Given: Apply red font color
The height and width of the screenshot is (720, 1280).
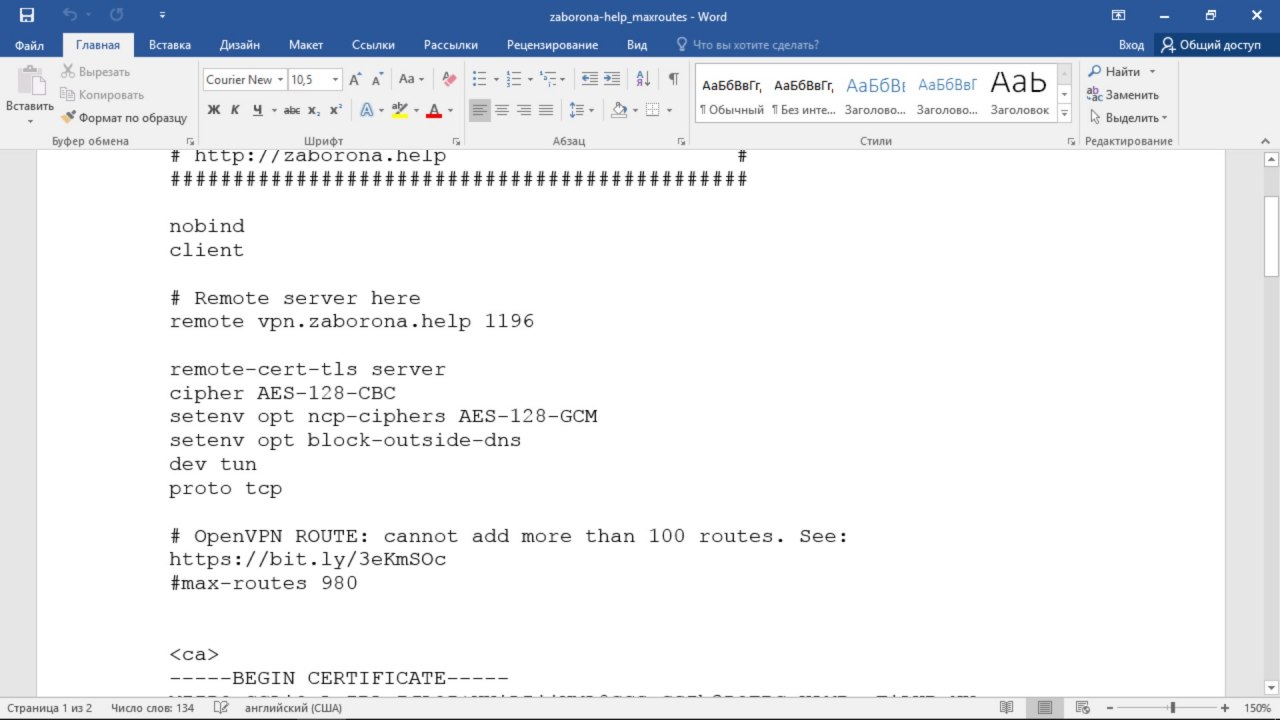Looking at the screenshot, I should 434,110.
